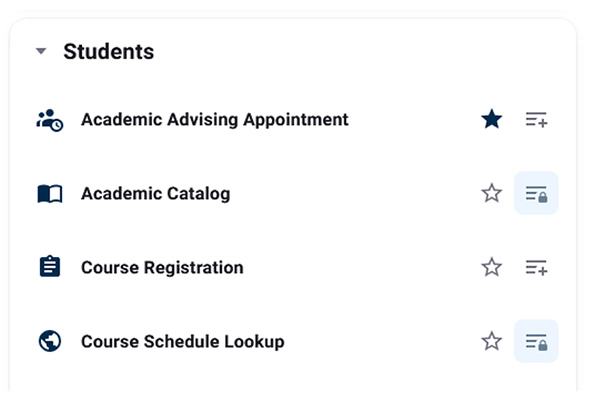
Task: Mark Course Schedule Lookup as favorite
Action: (491, 342)
